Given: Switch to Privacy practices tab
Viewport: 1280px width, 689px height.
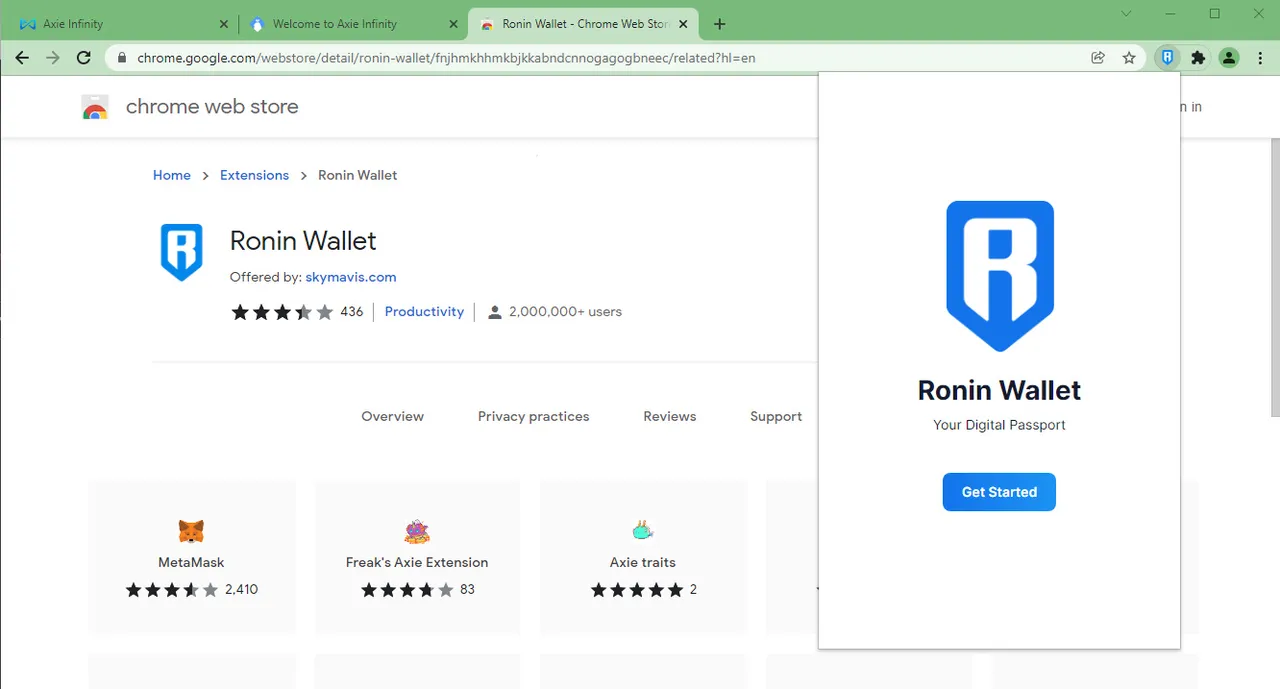Looking at the screenshot, I should (534, 417).
